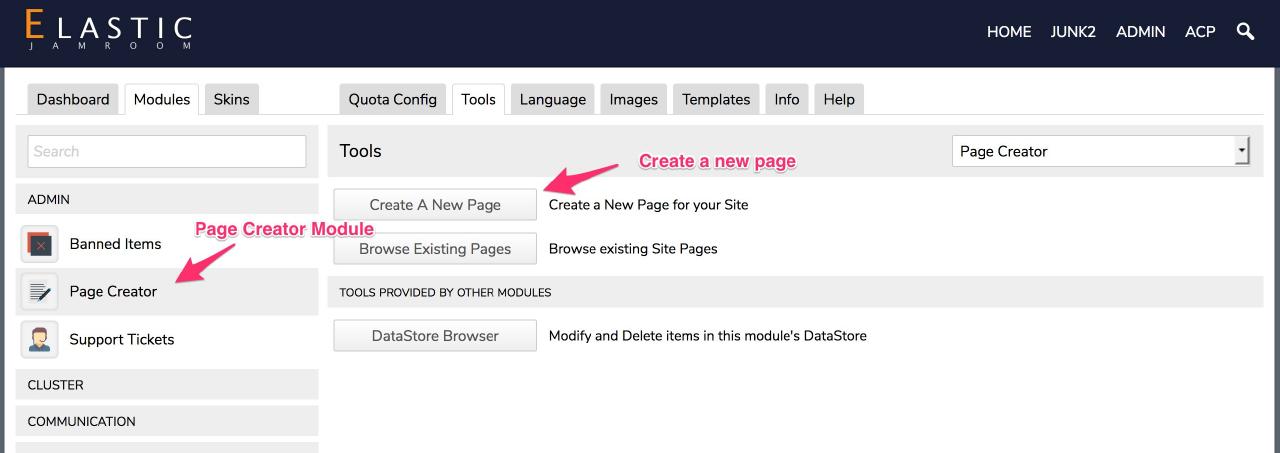Click the Banned Items module icon
This screenshot has height=453, width=1280.
click(x=40, y=244)
